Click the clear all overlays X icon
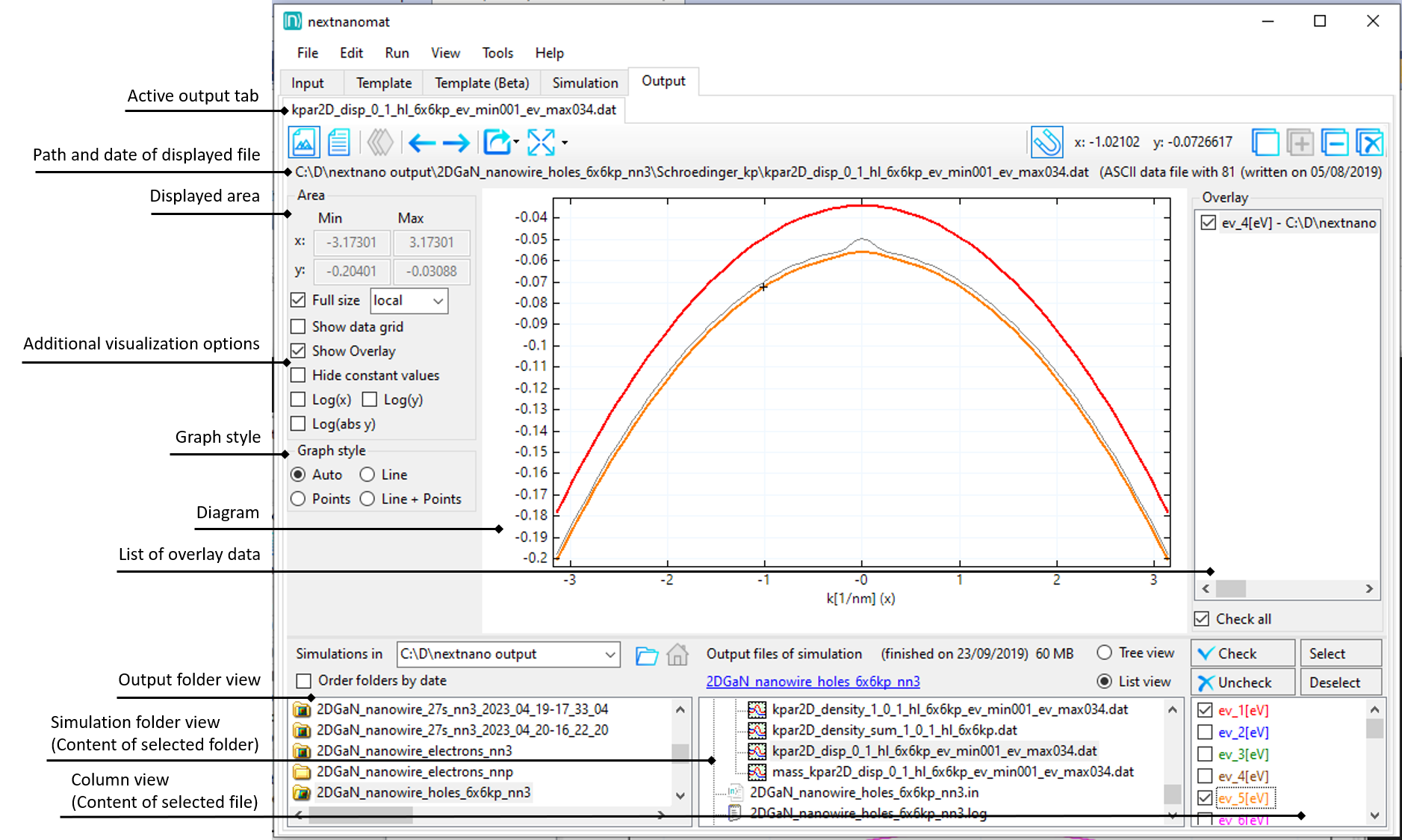 1369,142
